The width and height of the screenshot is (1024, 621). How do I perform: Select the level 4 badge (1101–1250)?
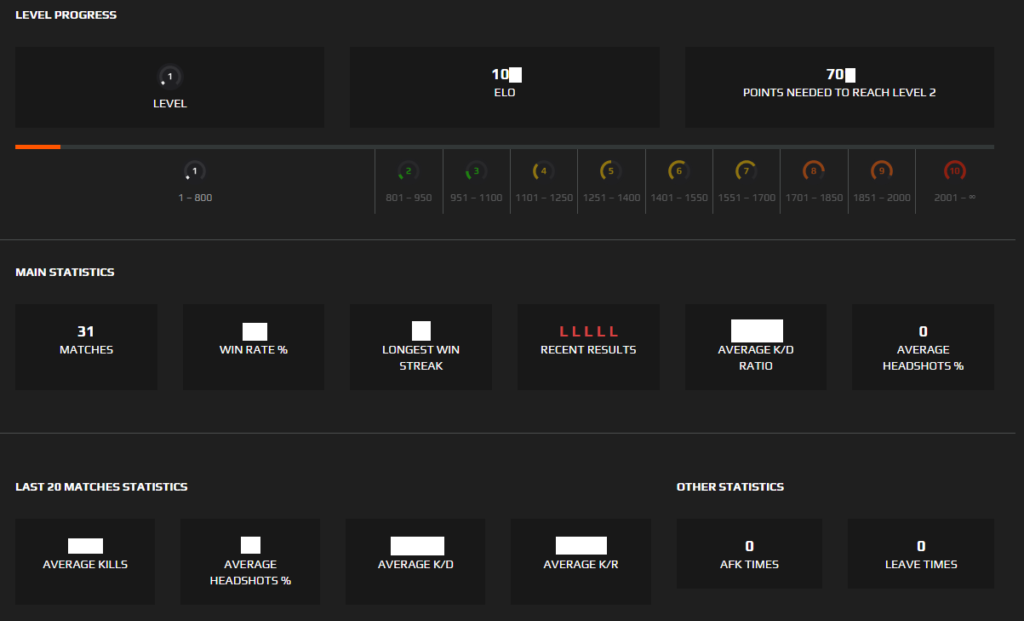pos(543,170)
